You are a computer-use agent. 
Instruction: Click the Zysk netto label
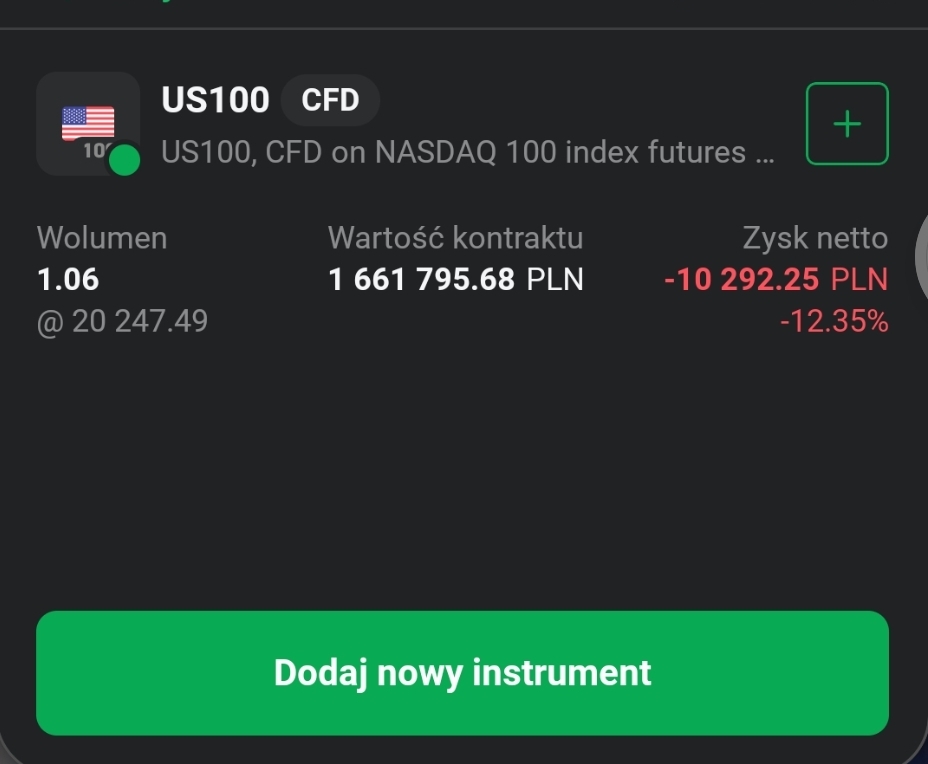(815, 238)
